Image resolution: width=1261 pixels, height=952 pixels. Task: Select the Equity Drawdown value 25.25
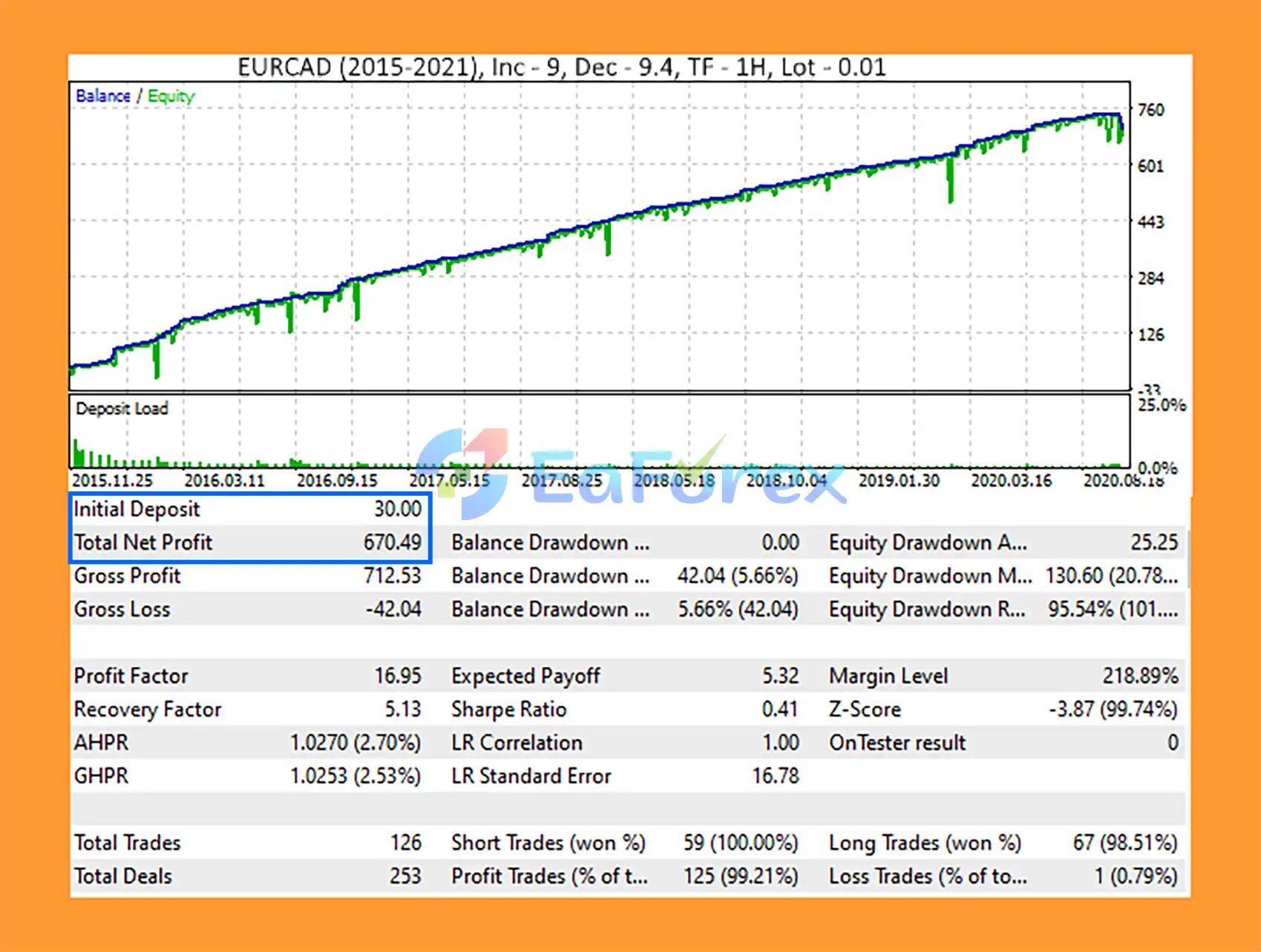coord(1154,542)
